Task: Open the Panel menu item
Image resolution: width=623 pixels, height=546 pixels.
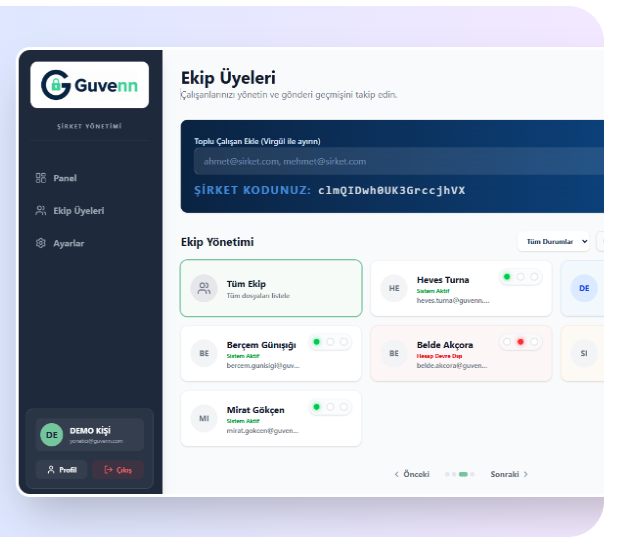Action: (x=64, y=178)
